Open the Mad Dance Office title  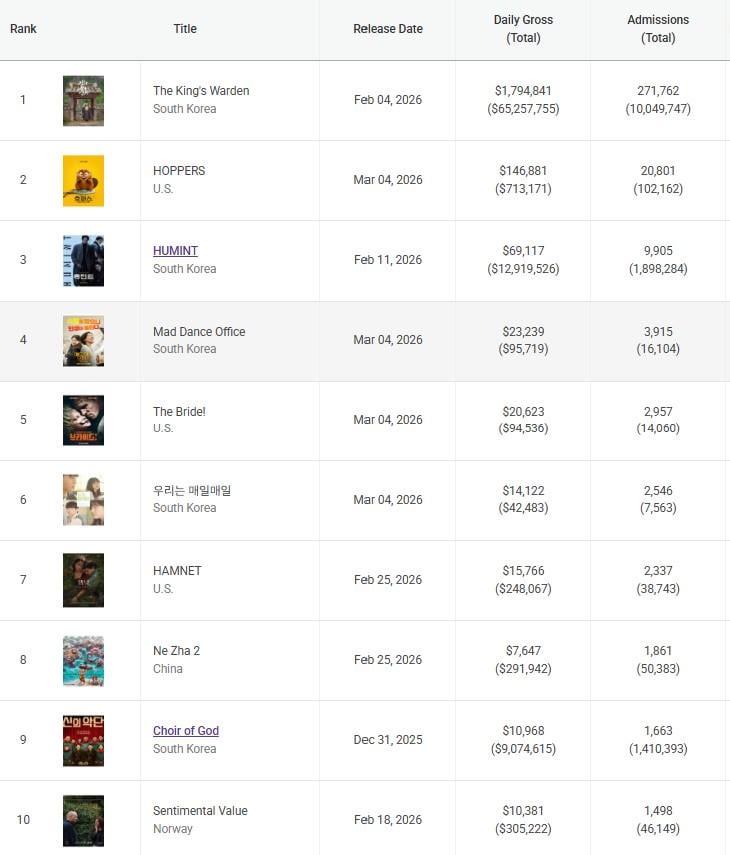pyautogui.click(x=199, y=331)
